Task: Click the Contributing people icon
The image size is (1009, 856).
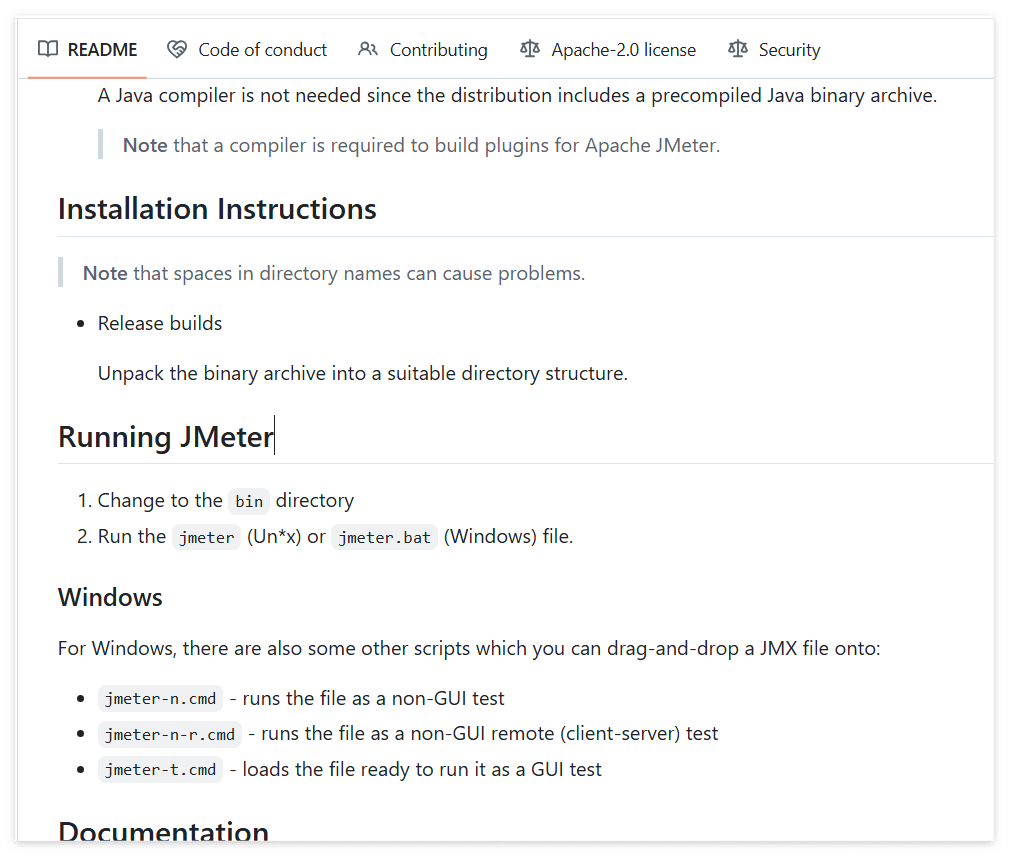Action: click(368, 49)
